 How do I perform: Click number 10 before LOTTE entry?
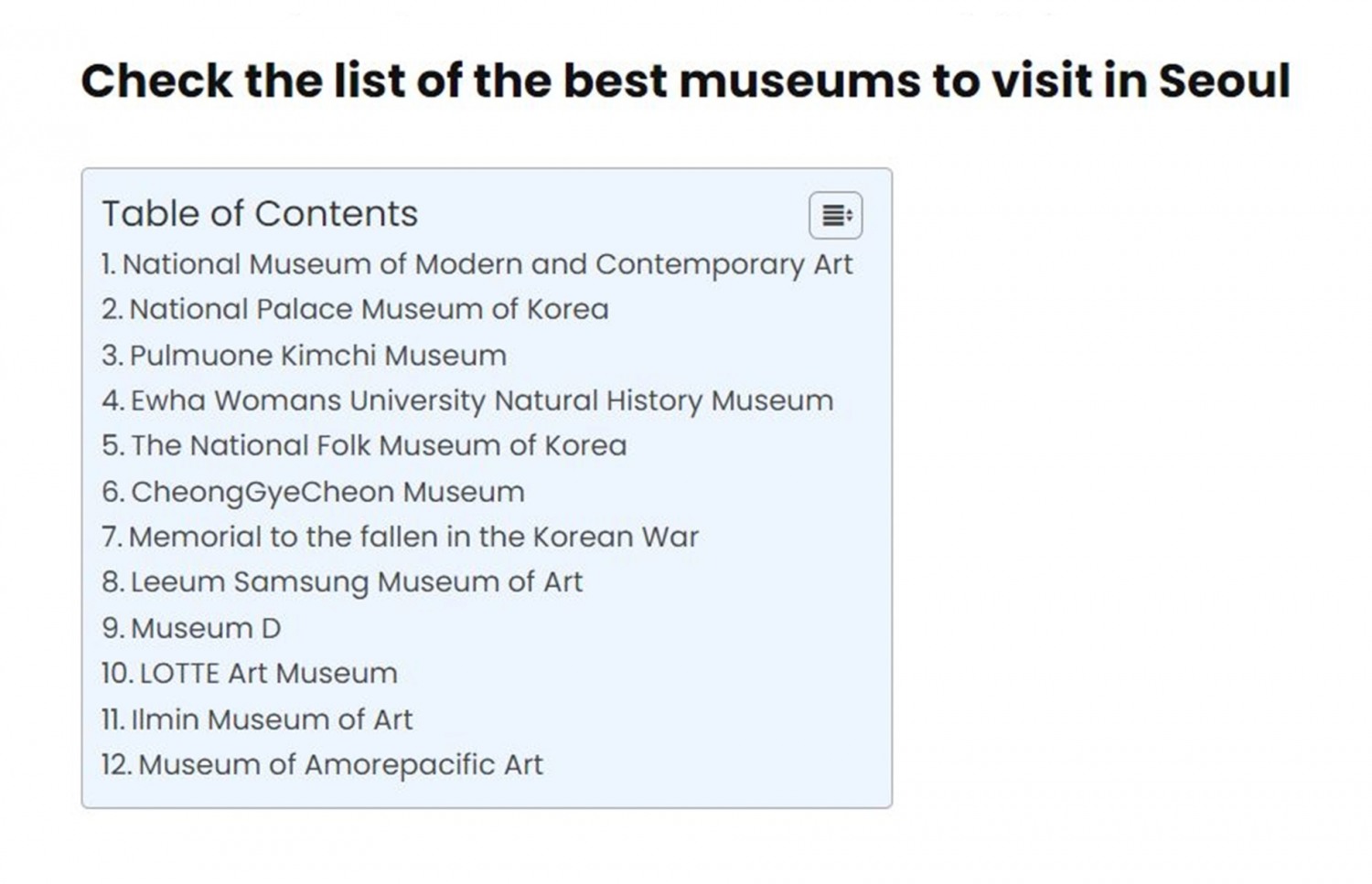coord(117,674)
